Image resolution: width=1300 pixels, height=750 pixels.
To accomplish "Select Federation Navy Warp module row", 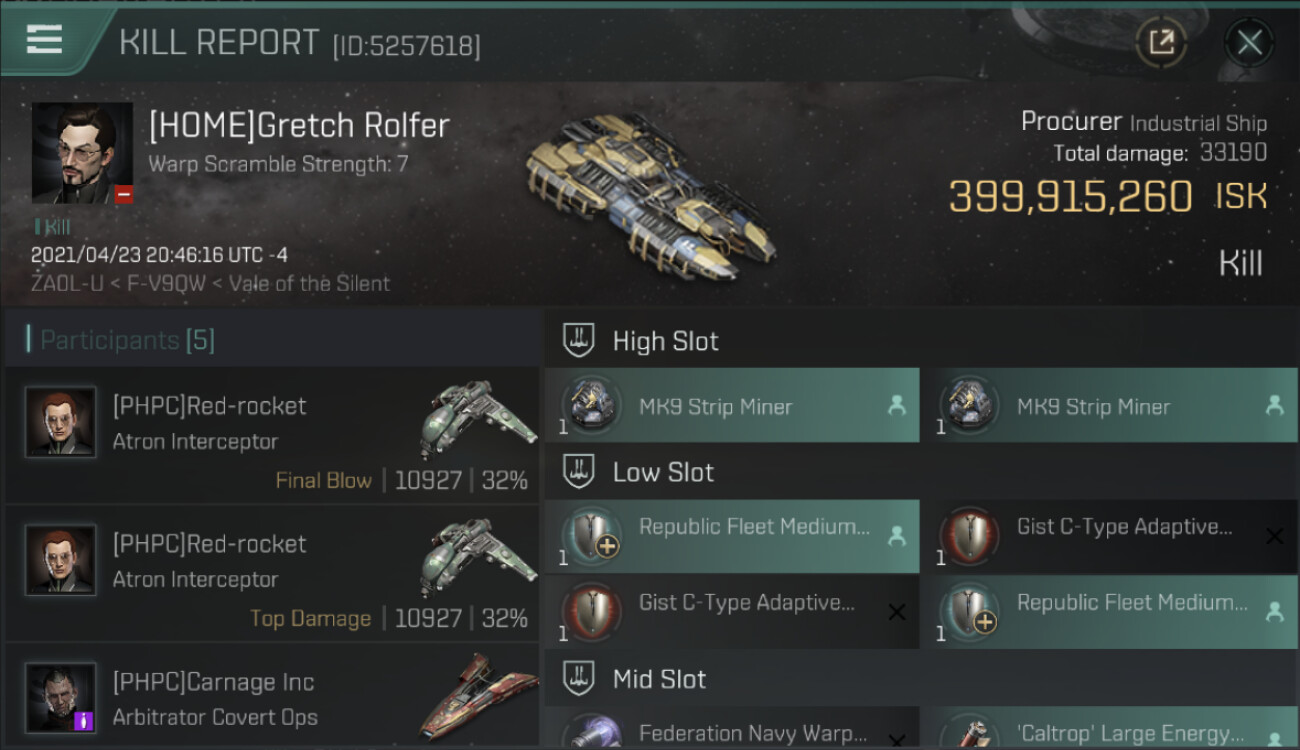I will [732, 731].
